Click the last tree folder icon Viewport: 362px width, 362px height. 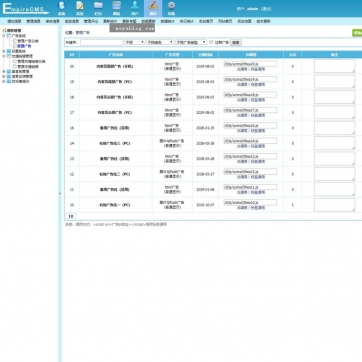9,81
